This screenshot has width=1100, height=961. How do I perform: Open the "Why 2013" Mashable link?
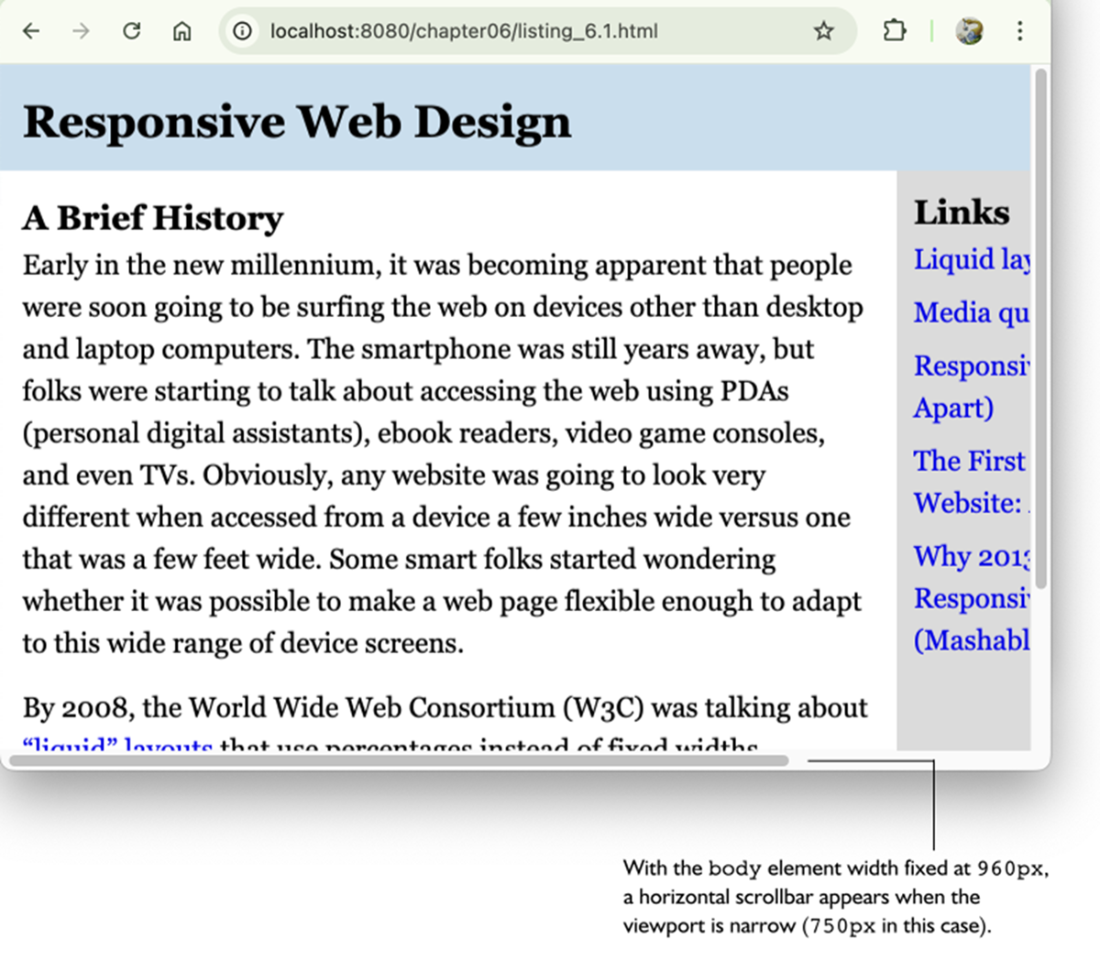point(970,556)
